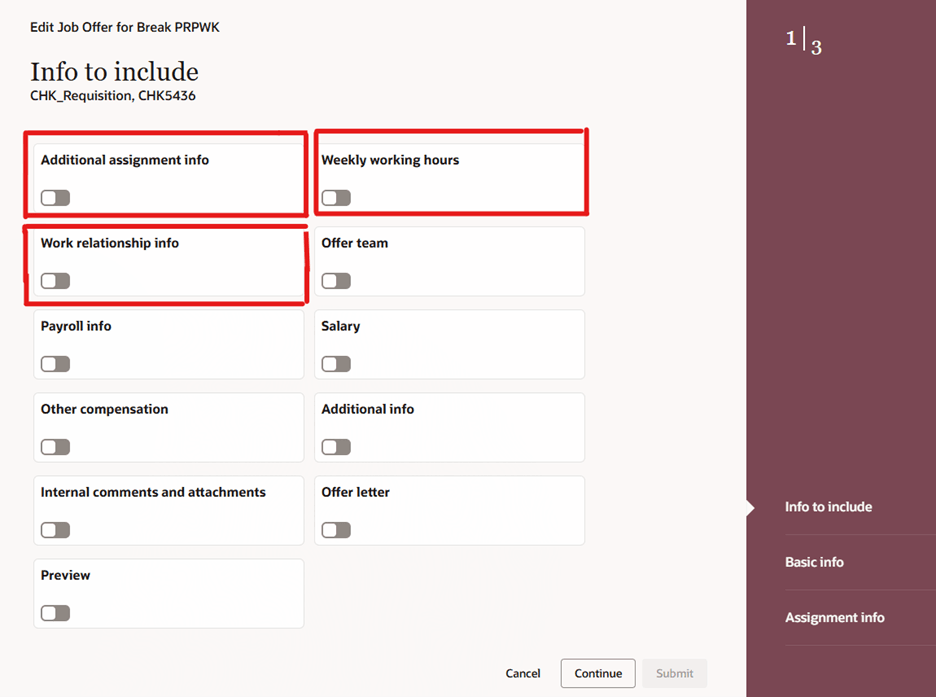Toggle the Salary switch
936x697 pixels.
tap(336, 363)
